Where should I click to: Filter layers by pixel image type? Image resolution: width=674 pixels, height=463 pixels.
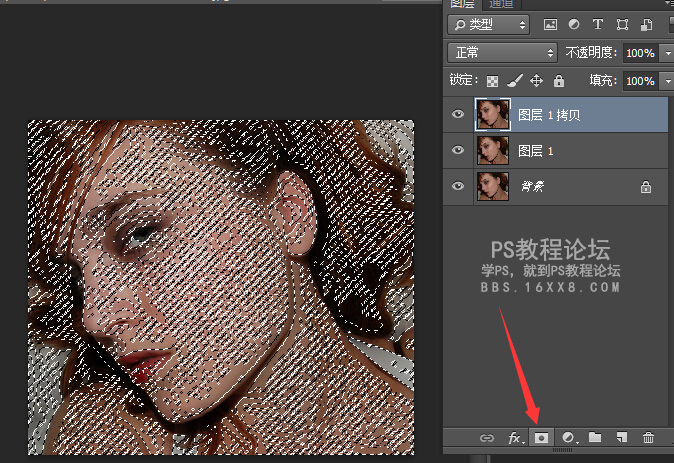click(550, 24)
